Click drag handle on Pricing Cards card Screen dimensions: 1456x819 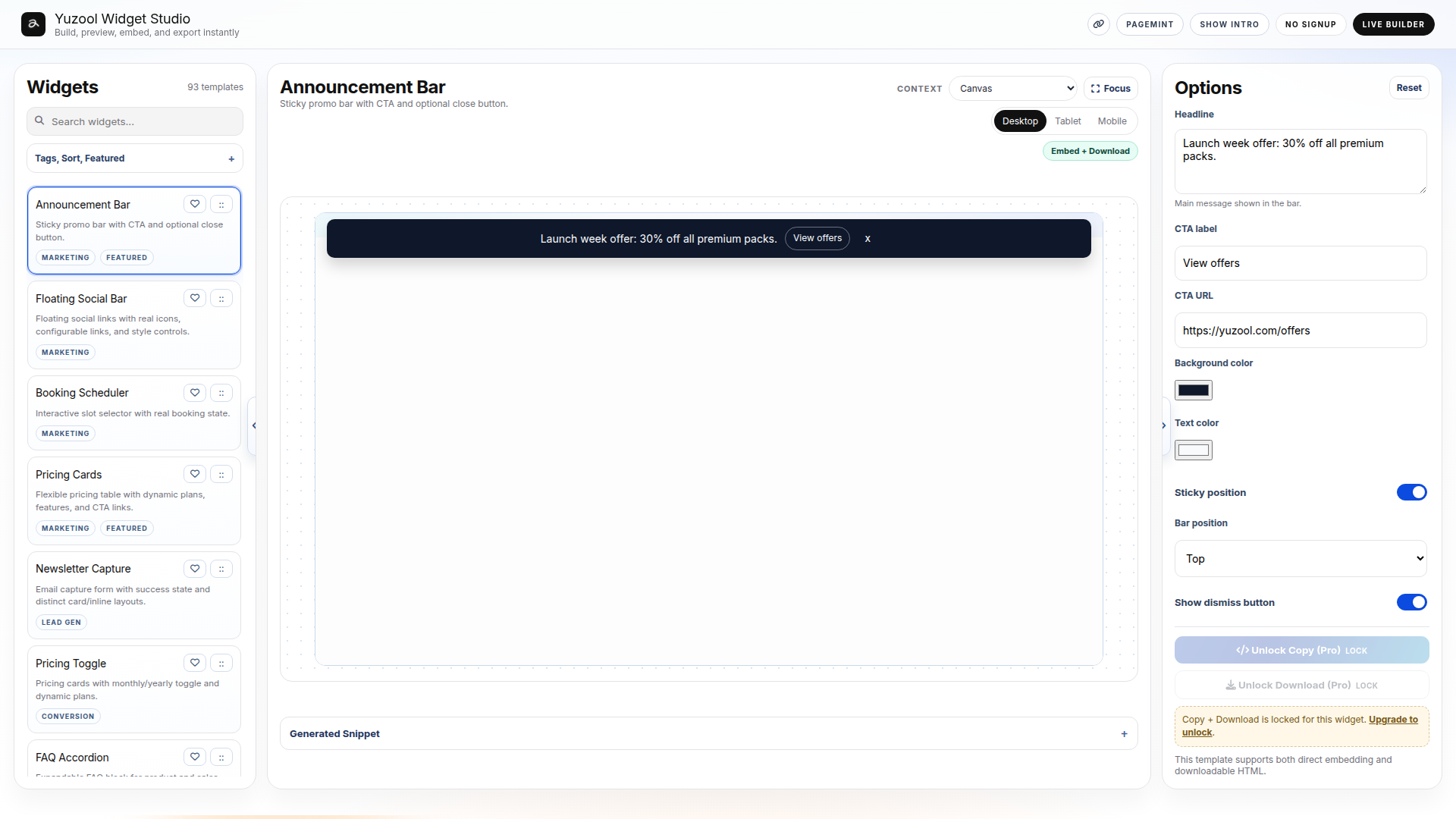221,474
